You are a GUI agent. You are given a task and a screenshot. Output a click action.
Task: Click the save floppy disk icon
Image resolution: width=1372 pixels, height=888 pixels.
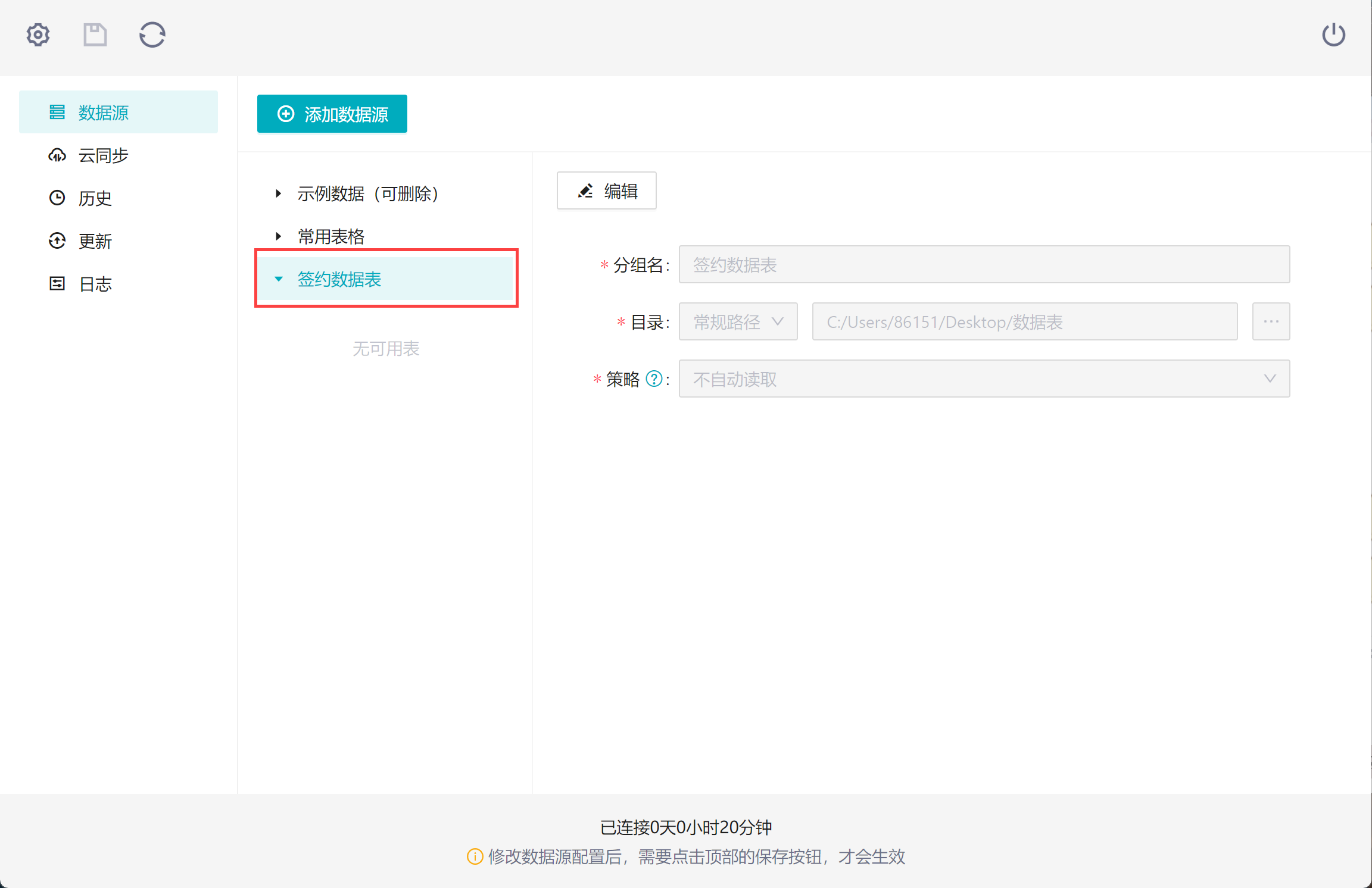click(95, 35)
